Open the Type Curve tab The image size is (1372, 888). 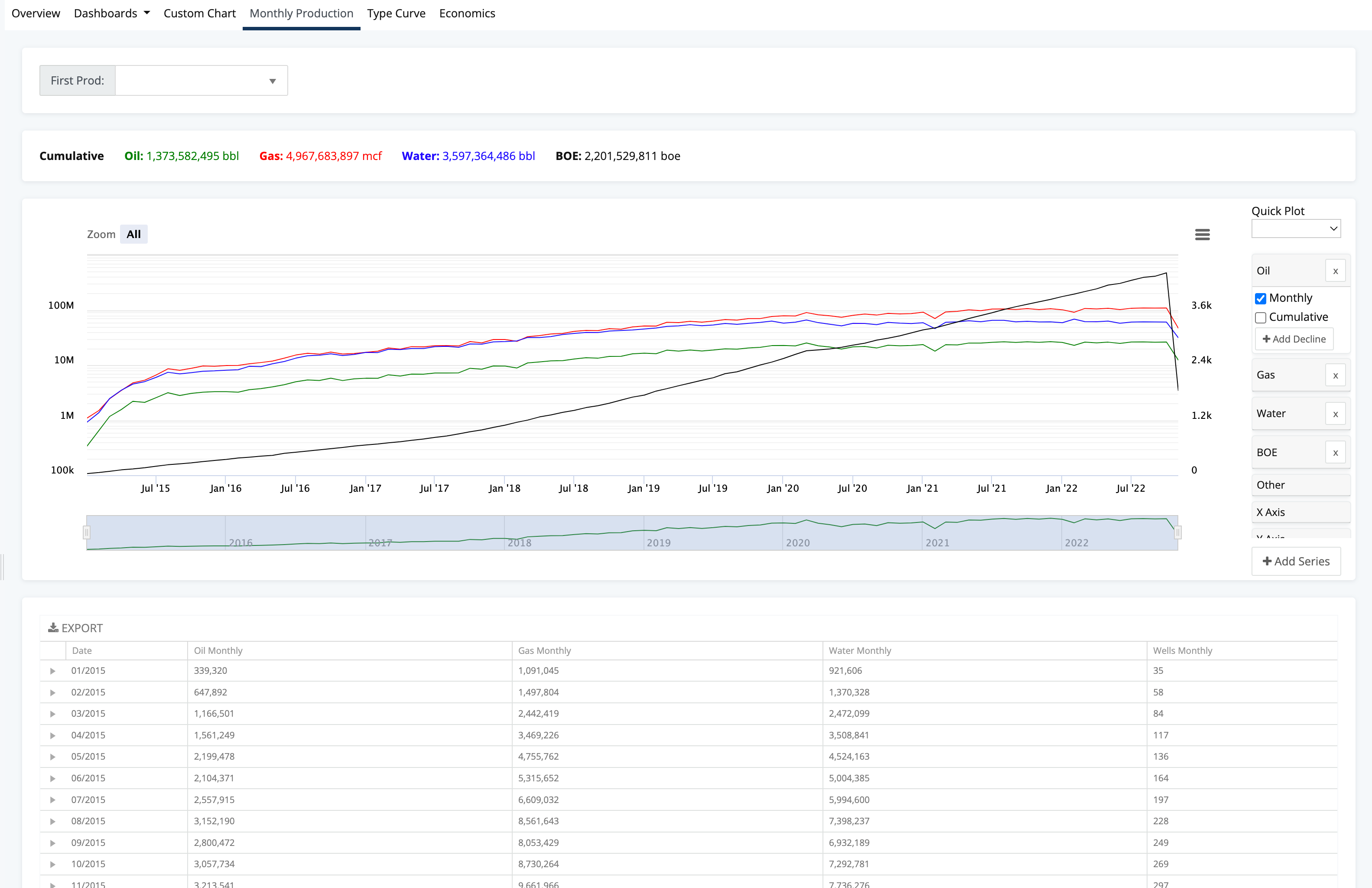pos(396,13)
